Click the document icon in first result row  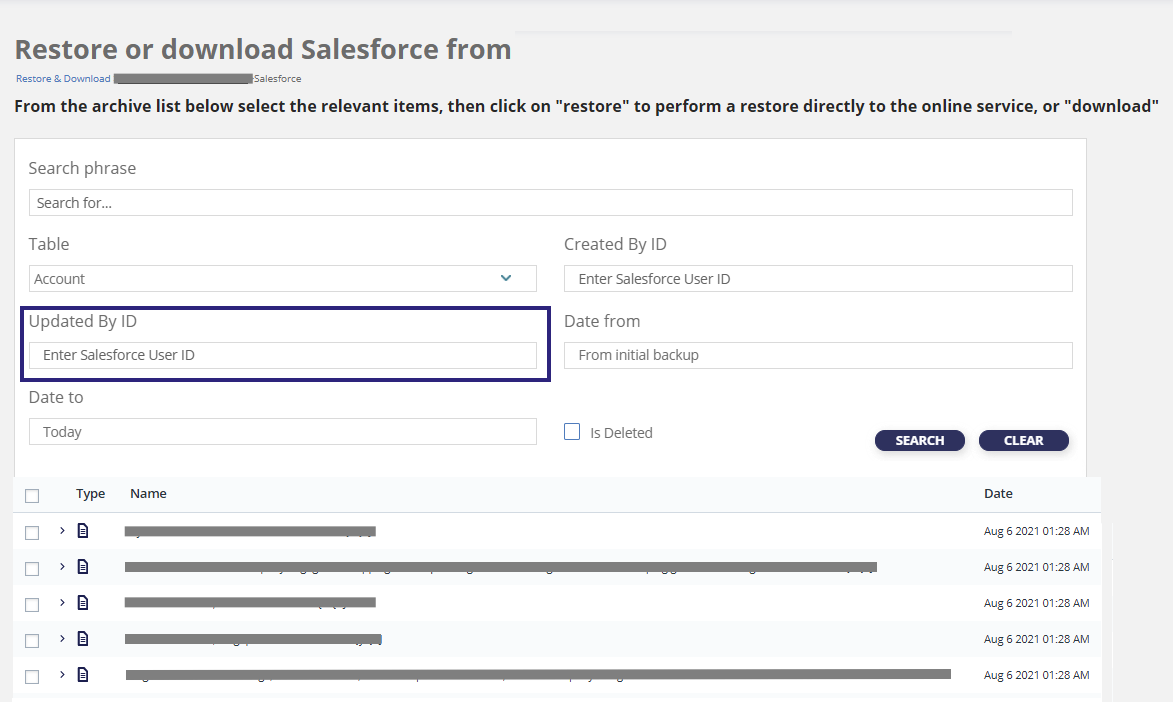coord(83,531)
